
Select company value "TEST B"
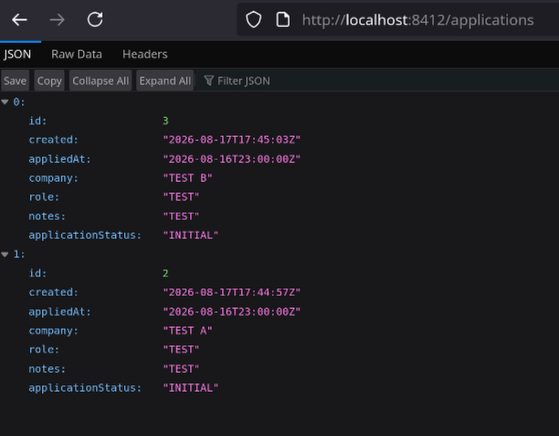click(x=188, y=178)
